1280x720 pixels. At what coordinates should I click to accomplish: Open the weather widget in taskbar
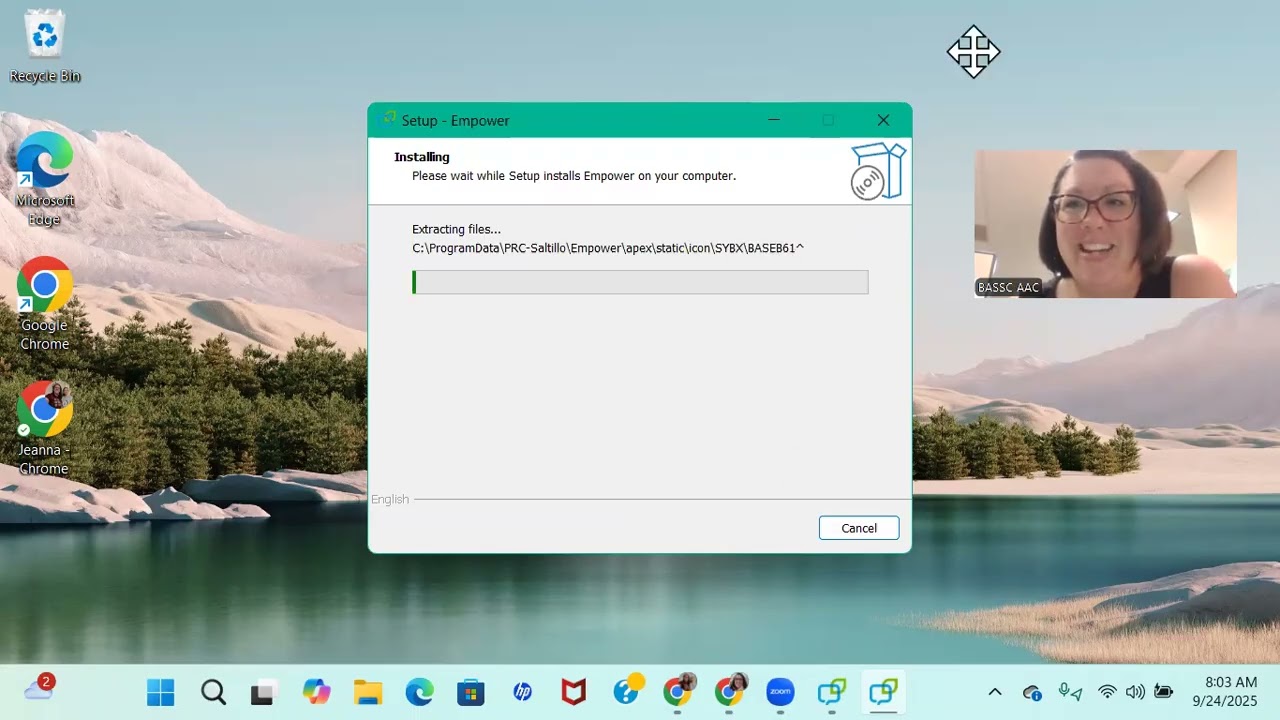39,688
